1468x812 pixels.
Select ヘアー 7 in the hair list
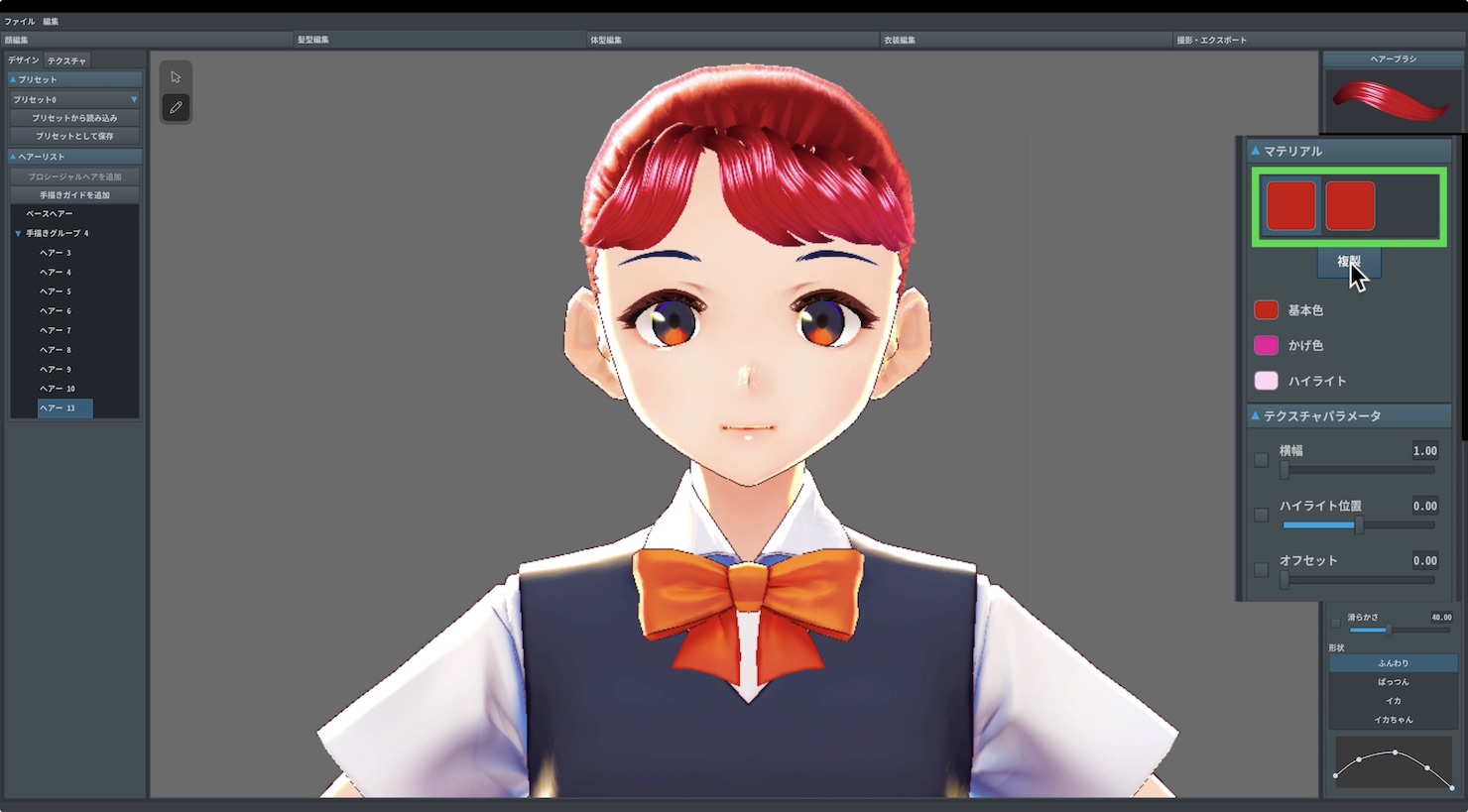point(56,330)
